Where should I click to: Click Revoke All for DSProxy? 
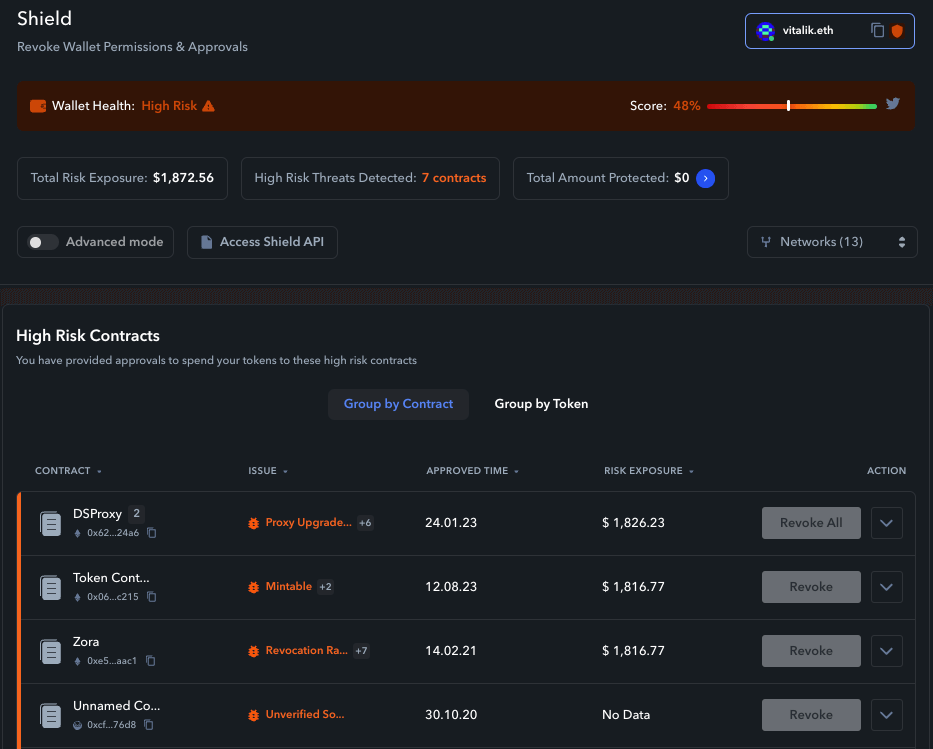[x=811, y=523]
